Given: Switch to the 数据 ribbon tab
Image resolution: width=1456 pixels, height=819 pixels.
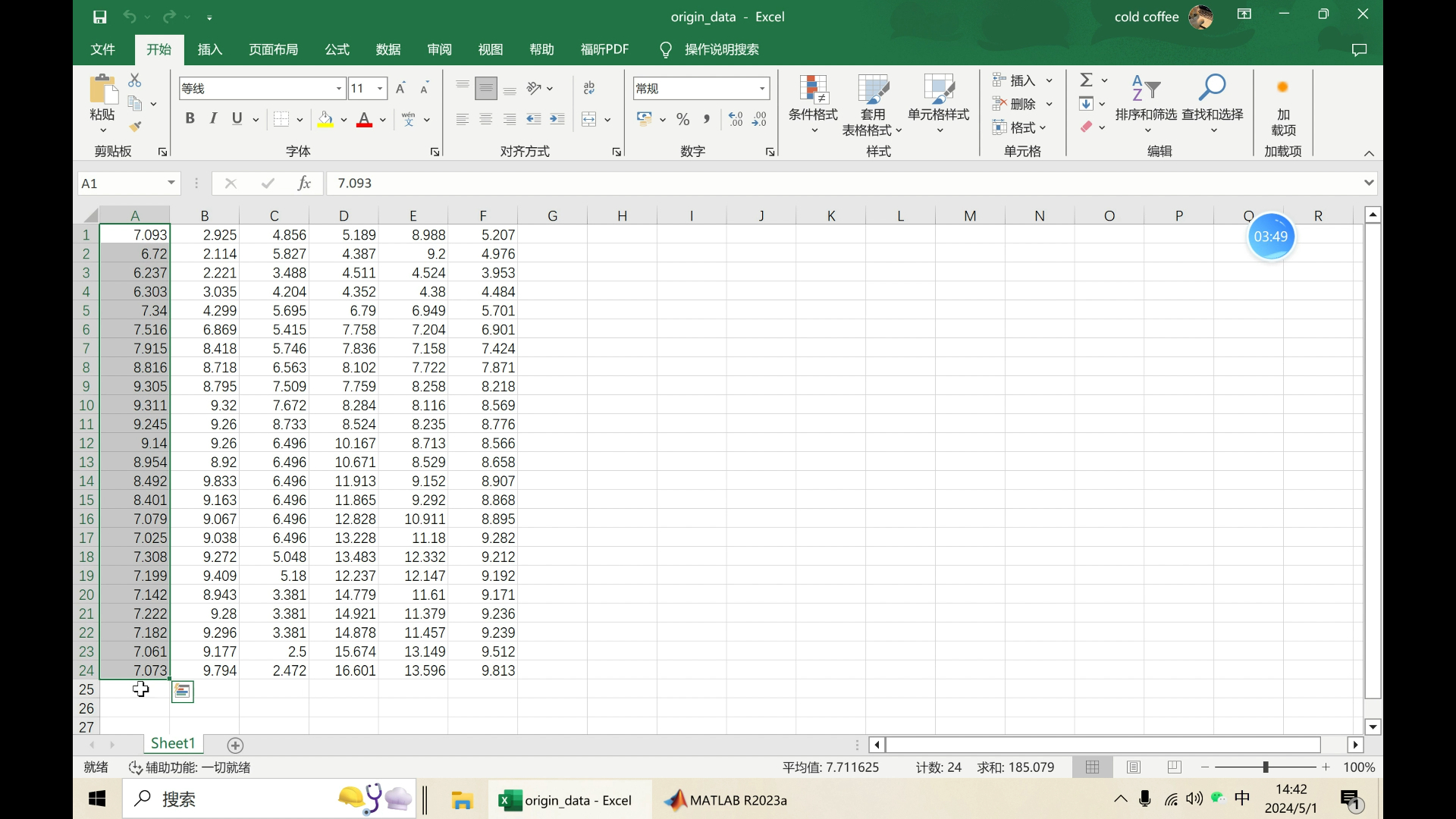Looking at the screenshot, I should click(388, 49).
